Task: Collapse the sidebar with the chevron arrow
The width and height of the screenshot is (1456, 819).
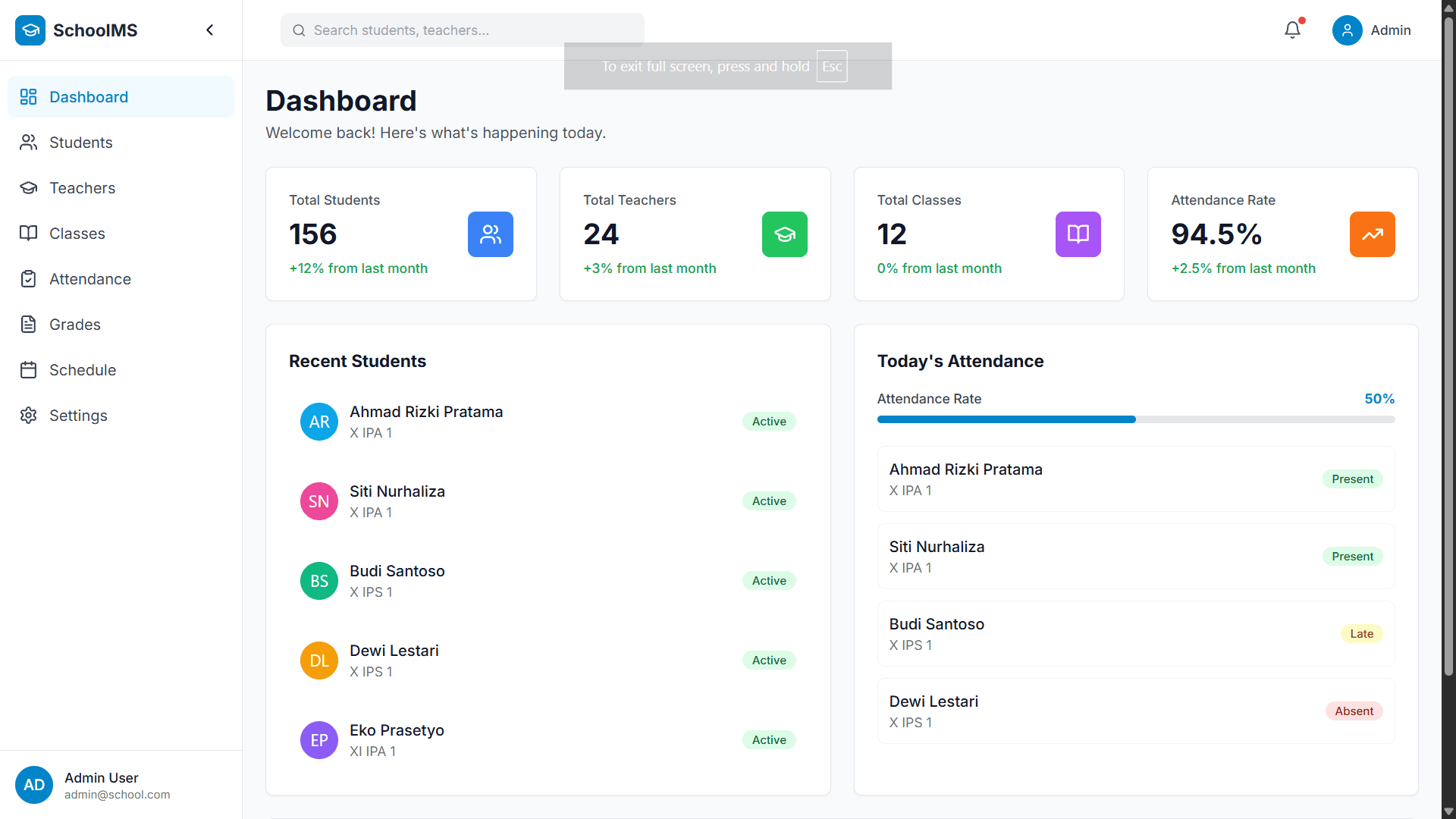Action: click(x=210, y=30)
